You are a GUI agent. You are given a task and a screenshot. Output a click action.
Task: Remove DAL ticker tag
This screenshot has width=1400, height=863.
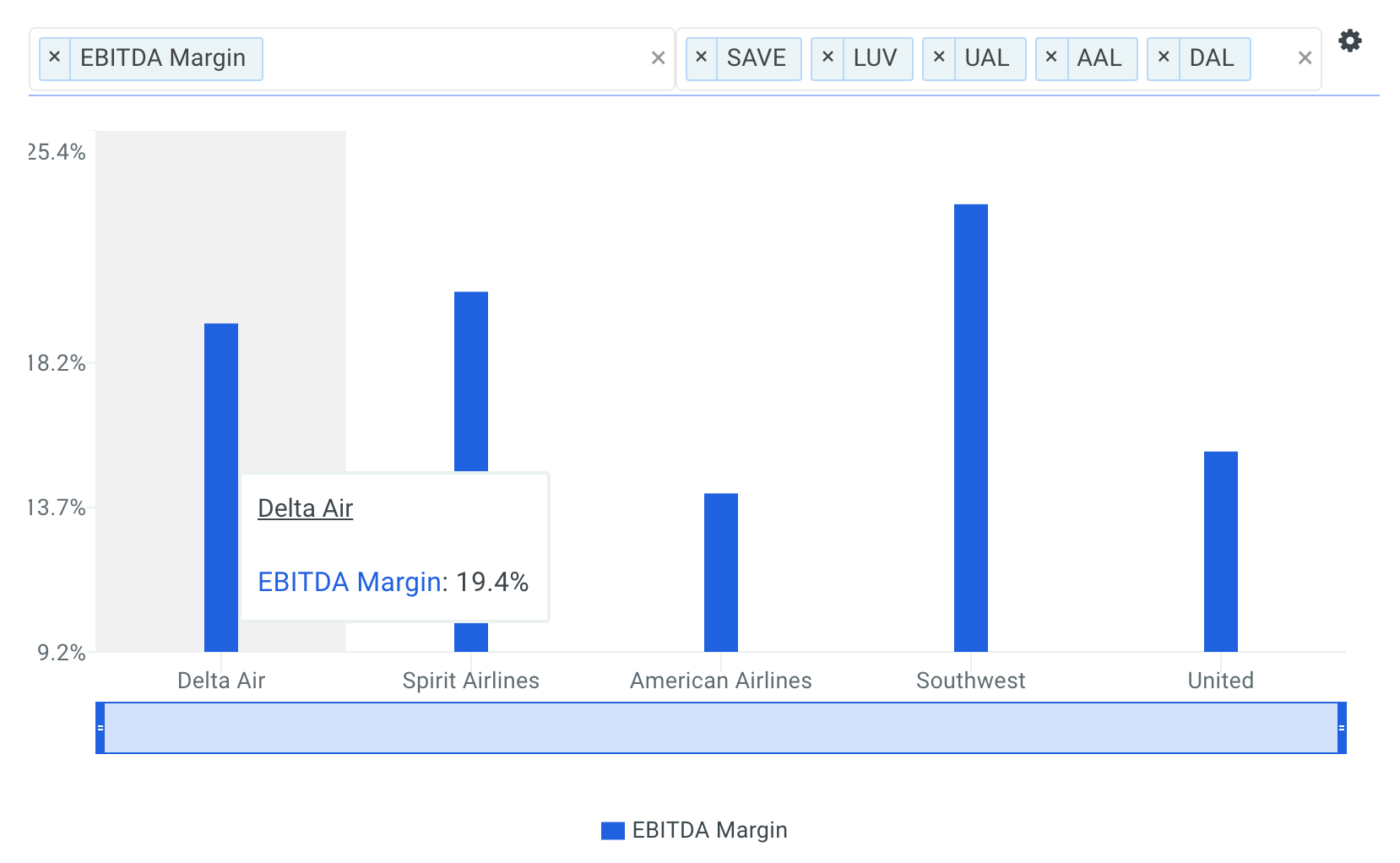[x=1164, y=58]
